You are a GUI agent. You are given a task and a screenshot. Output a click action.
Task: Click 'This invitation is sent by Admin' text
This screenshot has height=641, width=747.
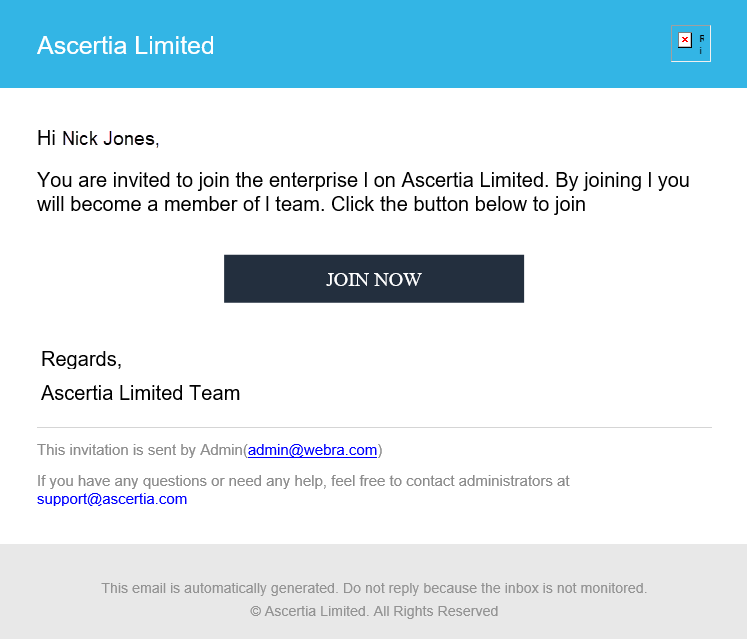(x=140, y=450)
